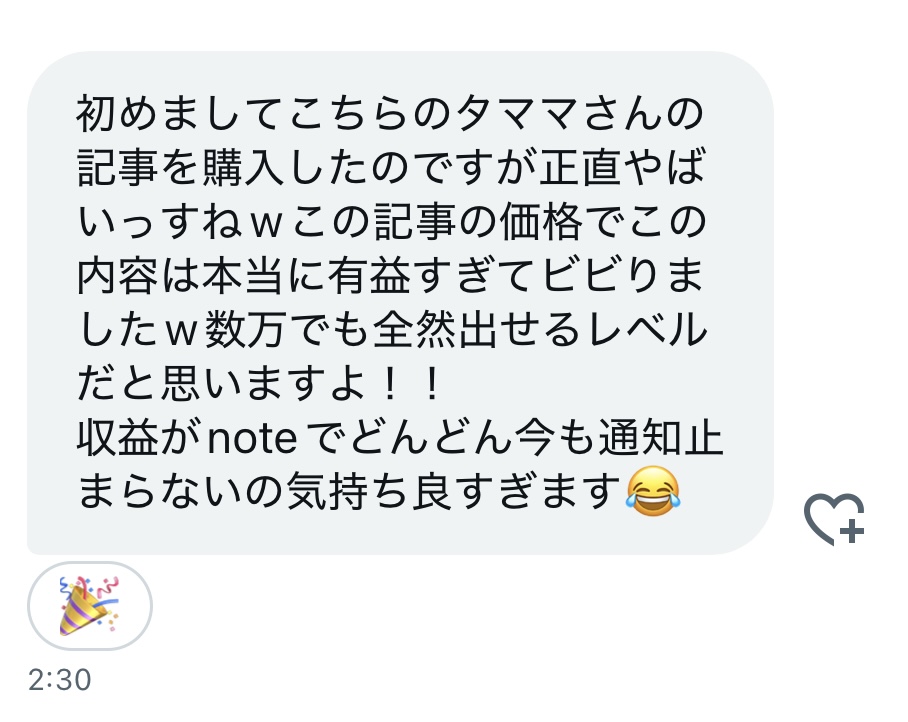The image size is (908, 722).
Task: Click the word 価格 in the message
Action: click(541, 221)
